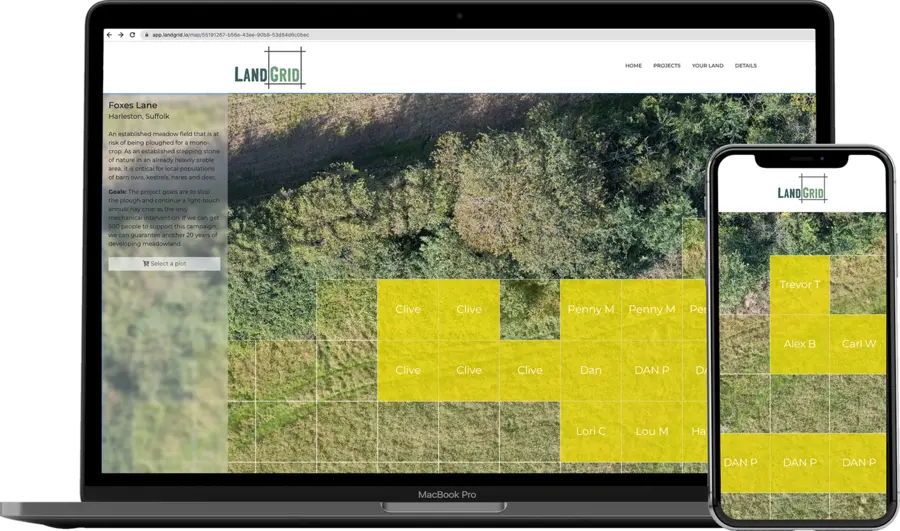Click the padlock icon in address bar
900x531 pixels.
[x=147, y=35]
